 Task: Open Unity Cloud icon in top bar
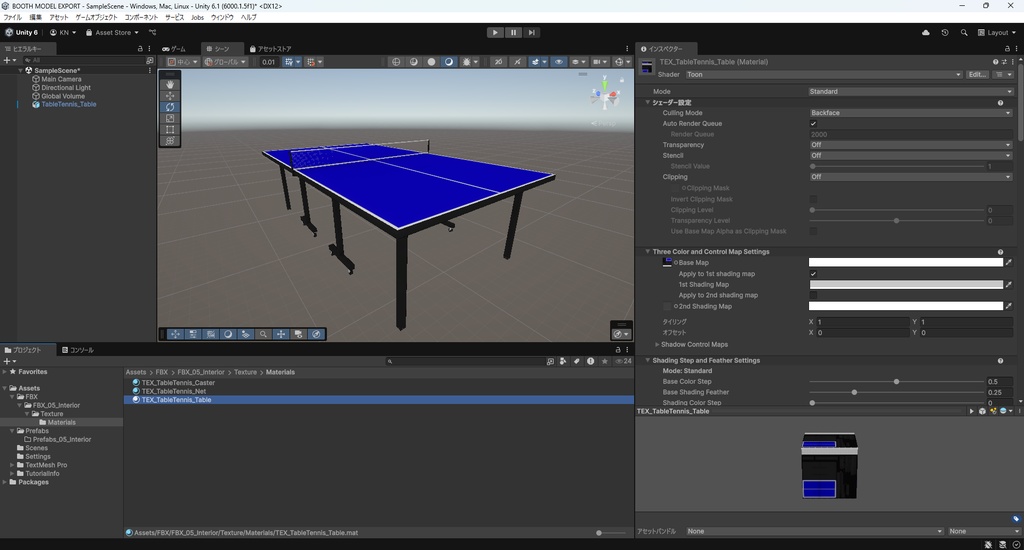[x=925, y=32]
